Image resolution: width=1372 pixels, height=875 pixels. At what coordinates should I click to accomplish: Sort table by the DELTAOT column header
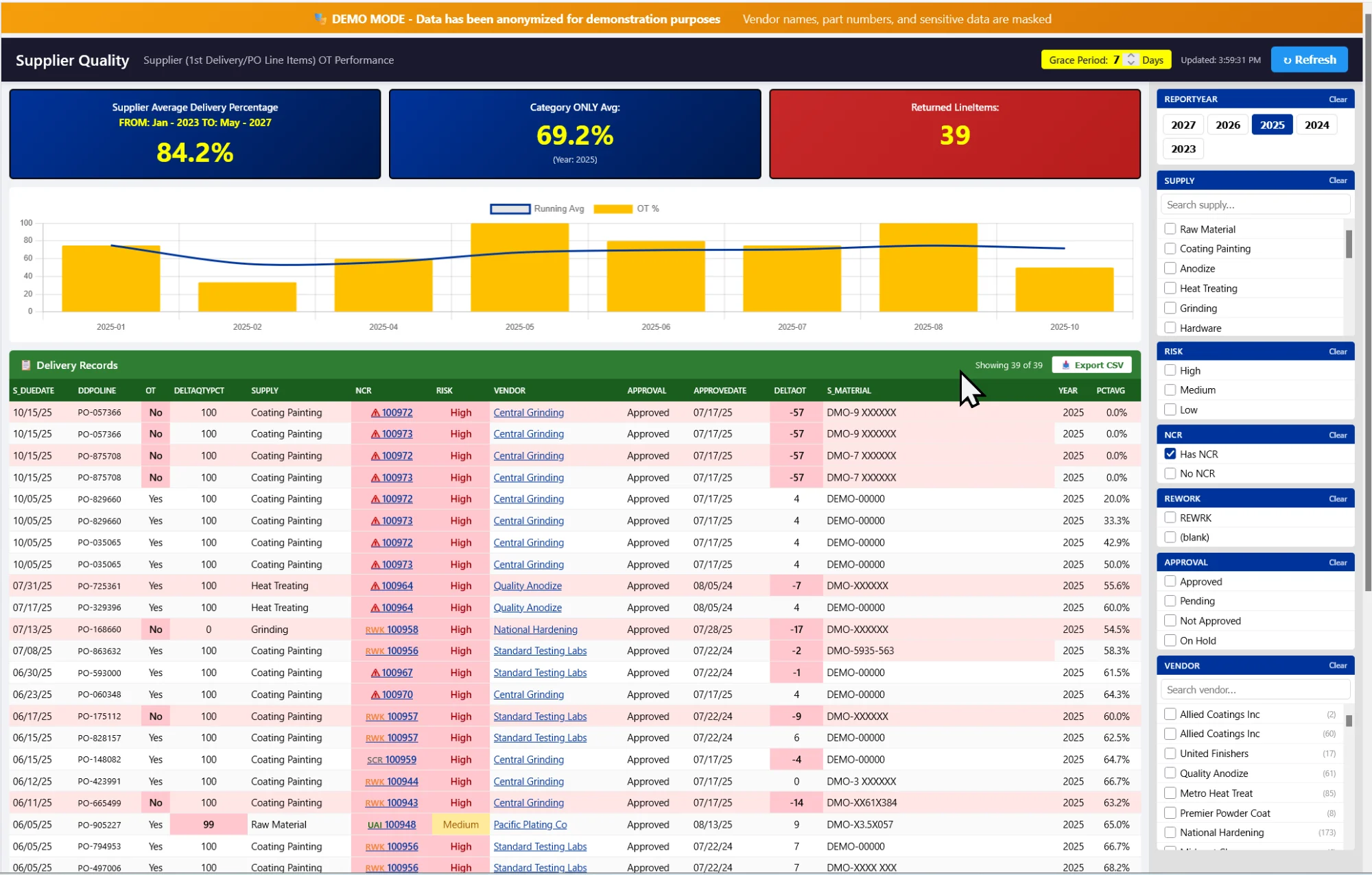pyautogui.click(x=790, y=391)
